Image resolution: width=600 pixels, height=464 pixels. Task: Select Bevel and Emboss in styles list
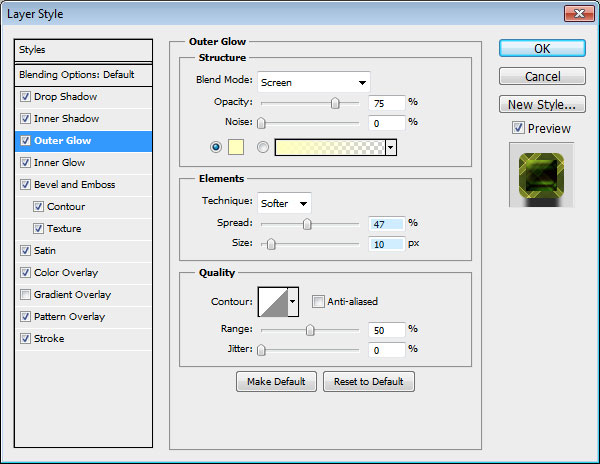click(75, 185)
